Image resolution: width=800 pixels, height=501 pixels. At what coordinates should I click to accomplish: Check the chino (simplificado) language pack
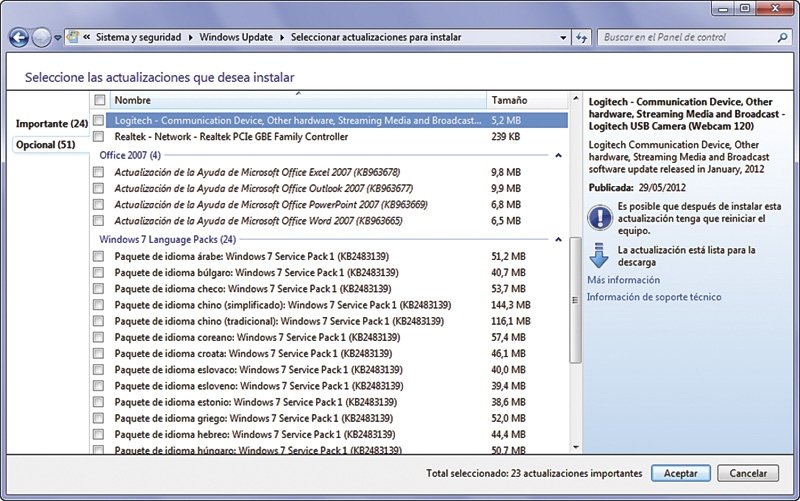pos(98,305)
